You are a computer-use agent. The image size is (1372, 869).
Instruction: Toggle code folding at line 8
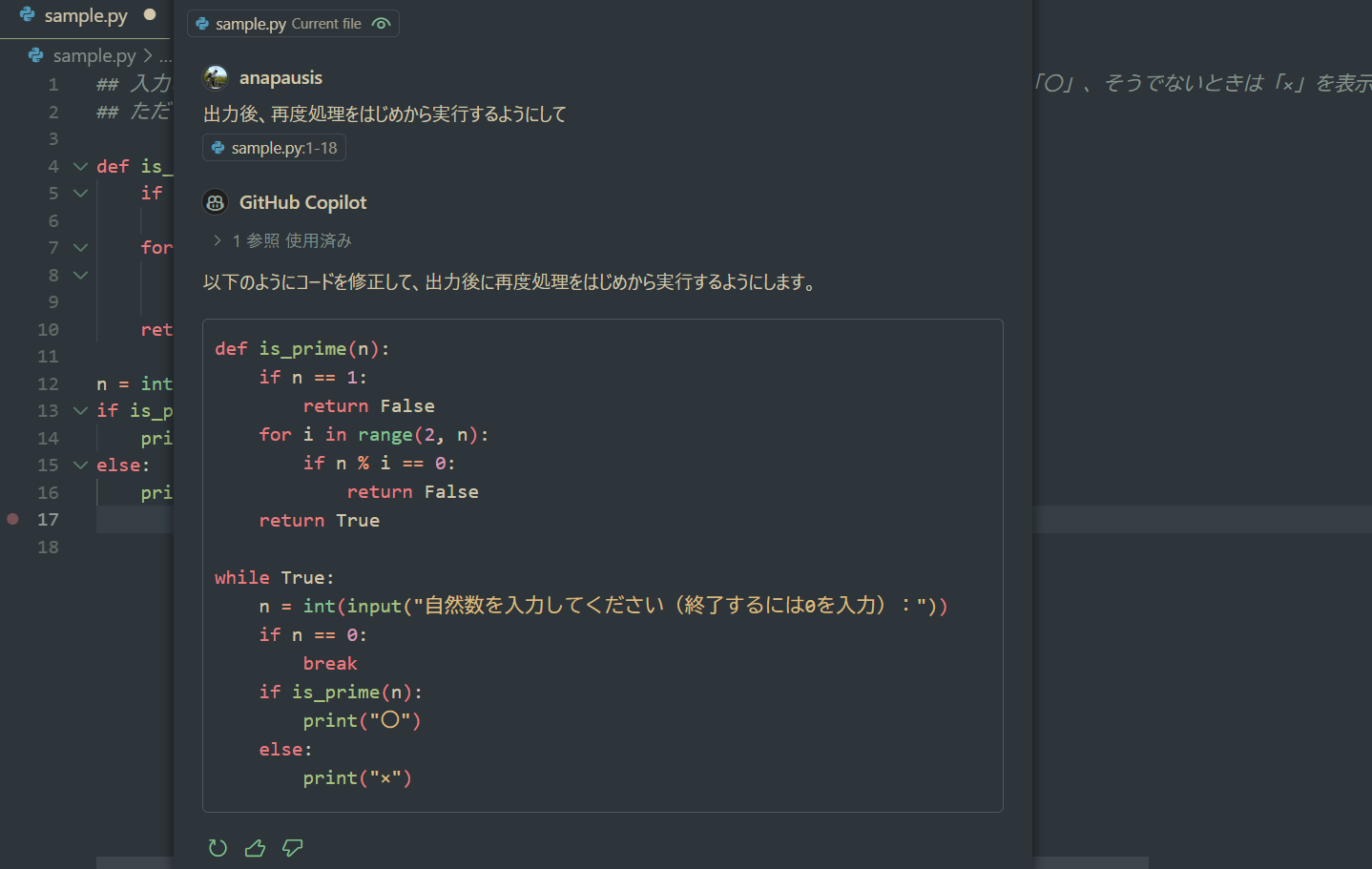(79, 275)
